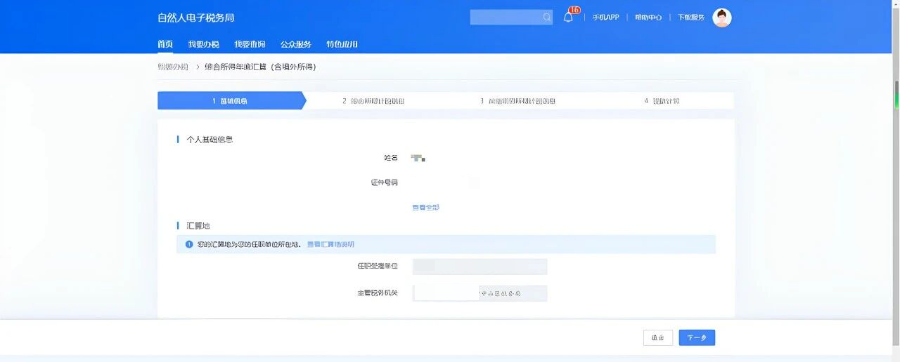Click the 查看全部 link
Viewport: 900px width, 362px height.
(x=425, y=208)
